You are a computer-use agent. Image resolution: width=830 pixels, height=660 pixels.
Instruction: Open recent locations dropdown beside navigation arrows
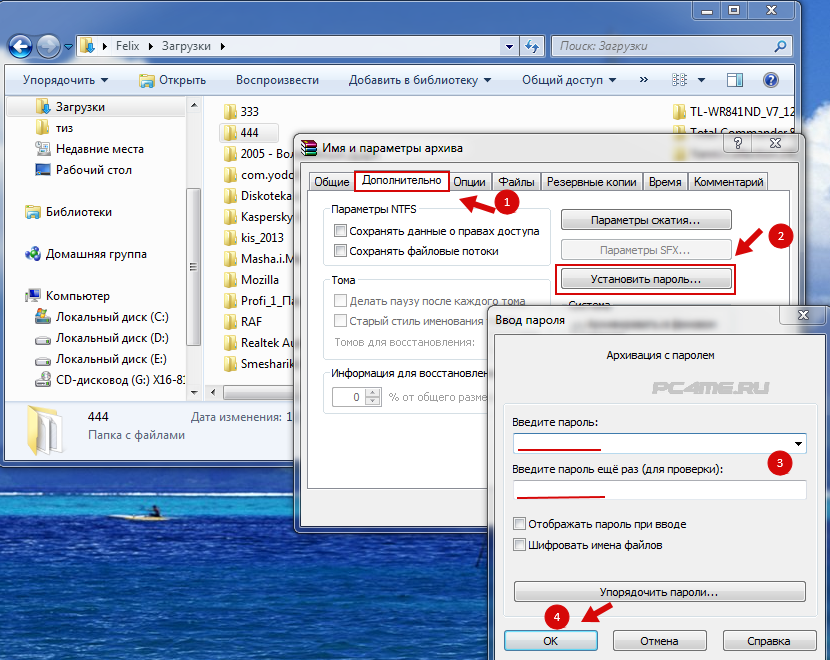click(68, 47)
